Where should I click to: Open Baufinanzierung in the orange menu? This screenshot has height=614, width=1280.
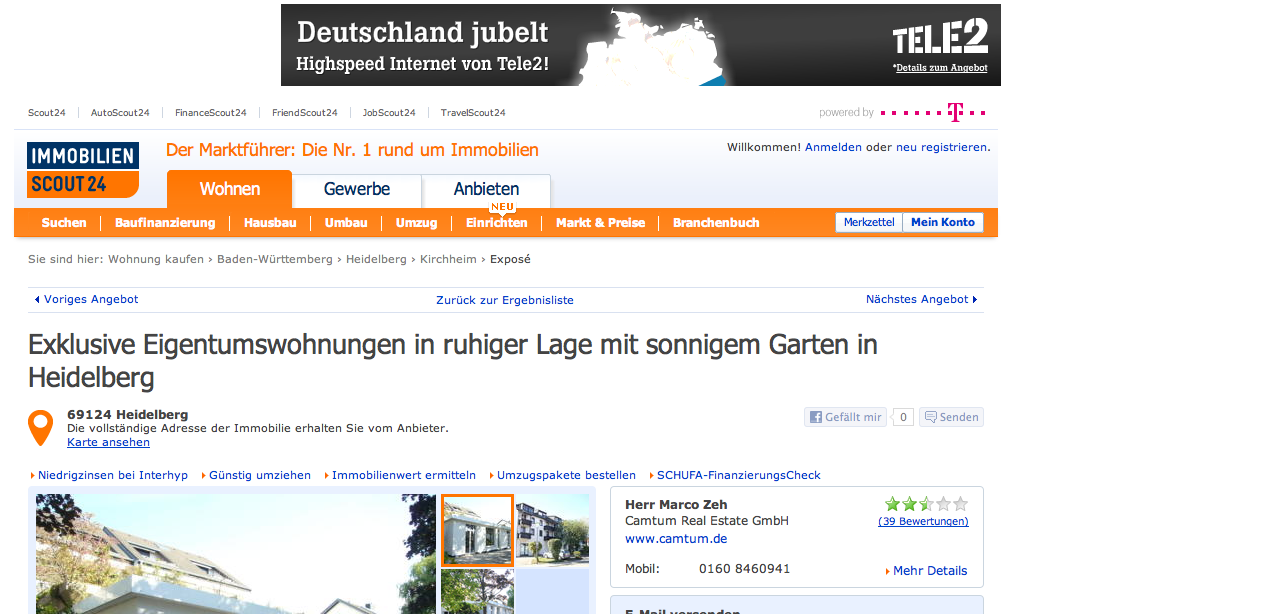pos(165,223)
